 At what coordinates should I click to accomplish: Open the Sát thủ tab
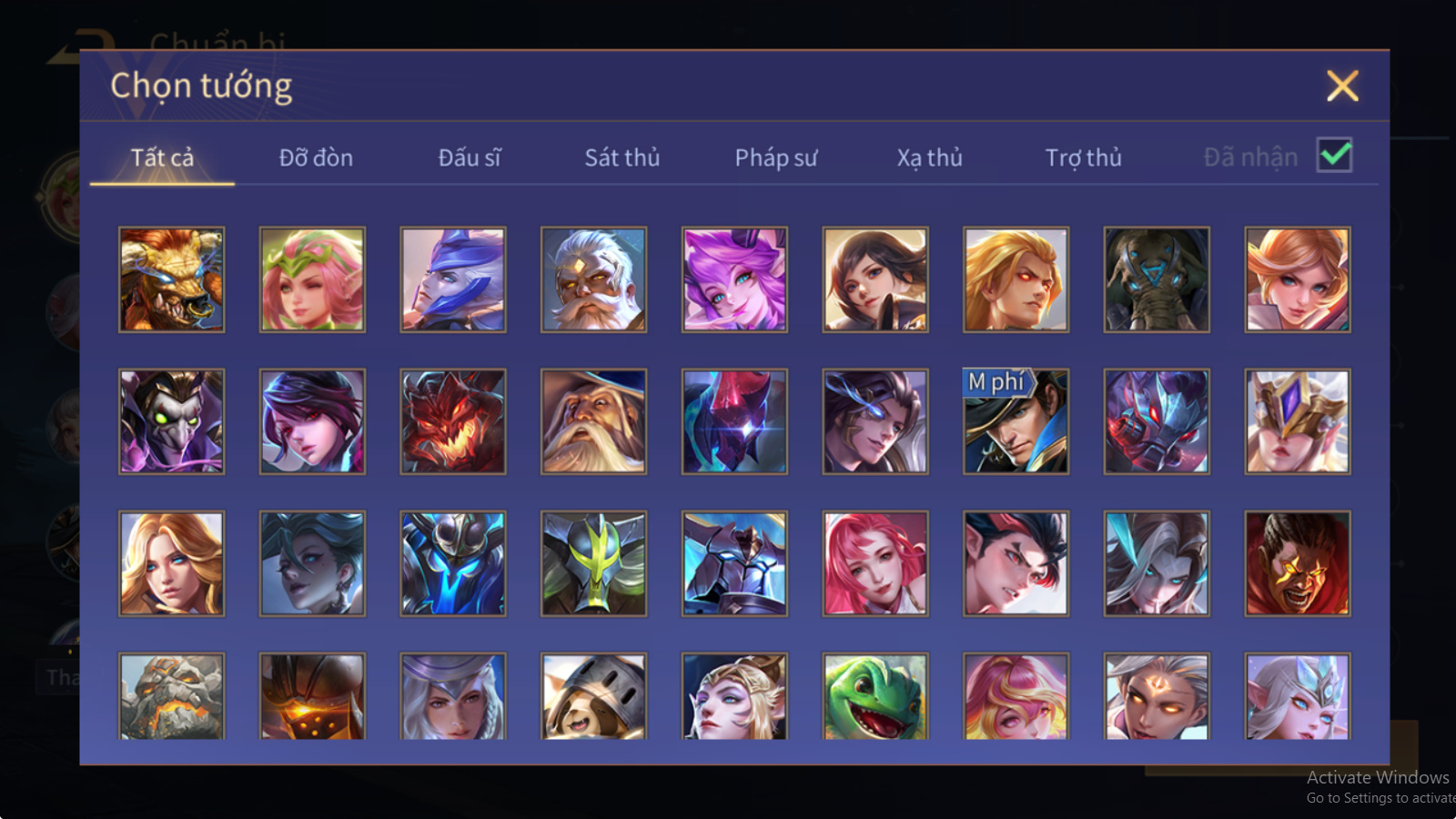coord(622,157)
